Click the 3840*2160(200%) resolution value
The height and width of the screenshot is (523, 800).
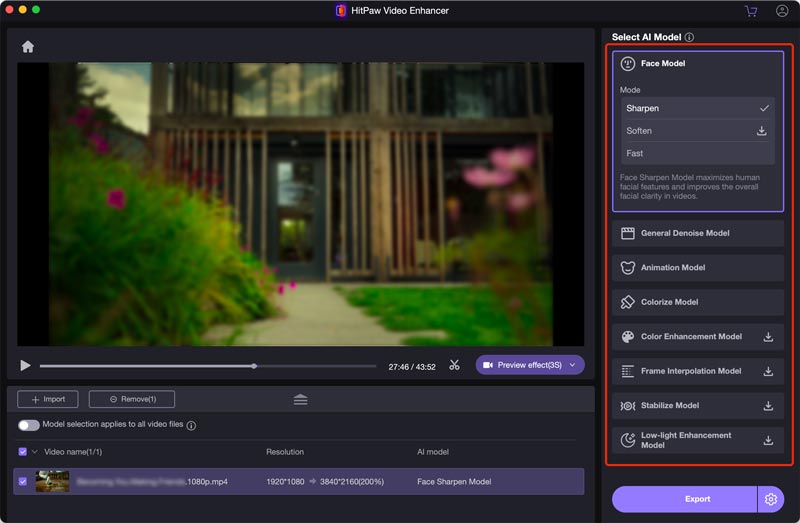(x=352, y=482)
